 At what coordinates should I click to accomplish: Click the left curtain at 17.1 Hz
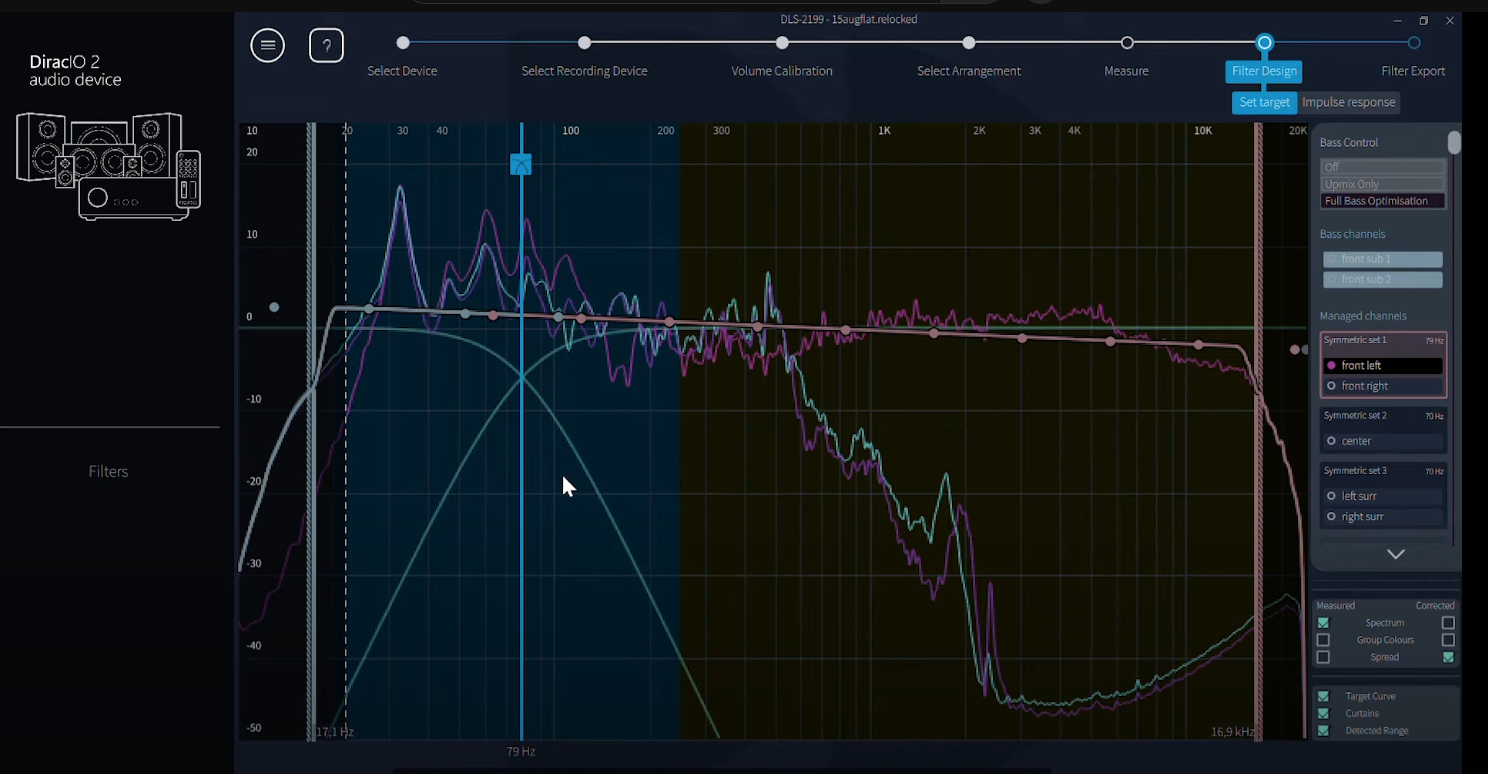coord(311,431)
